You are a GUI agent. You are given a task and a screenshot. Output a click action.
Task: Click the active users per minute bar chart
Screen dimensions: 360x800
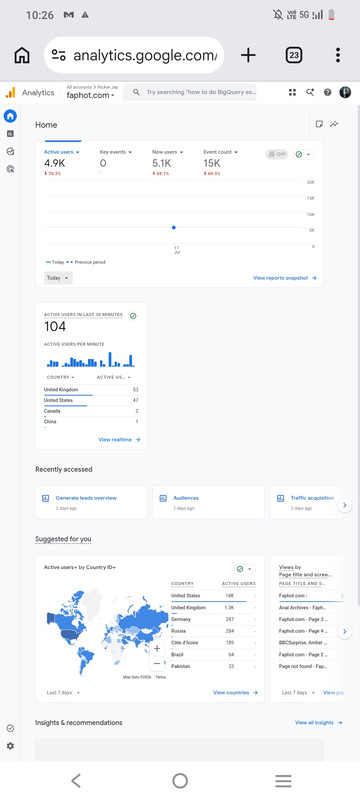click(x=90, y=359)
